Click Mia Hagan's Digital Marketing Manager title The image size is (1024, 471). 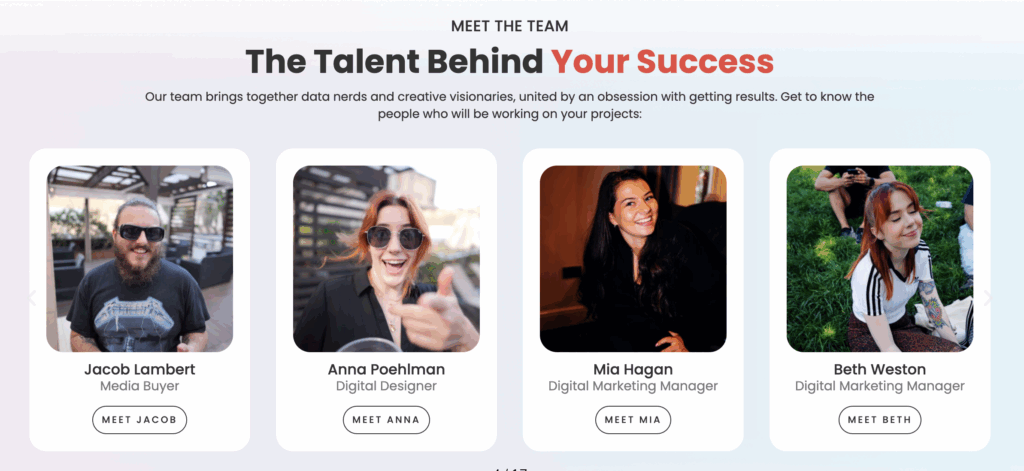(633, 386)
